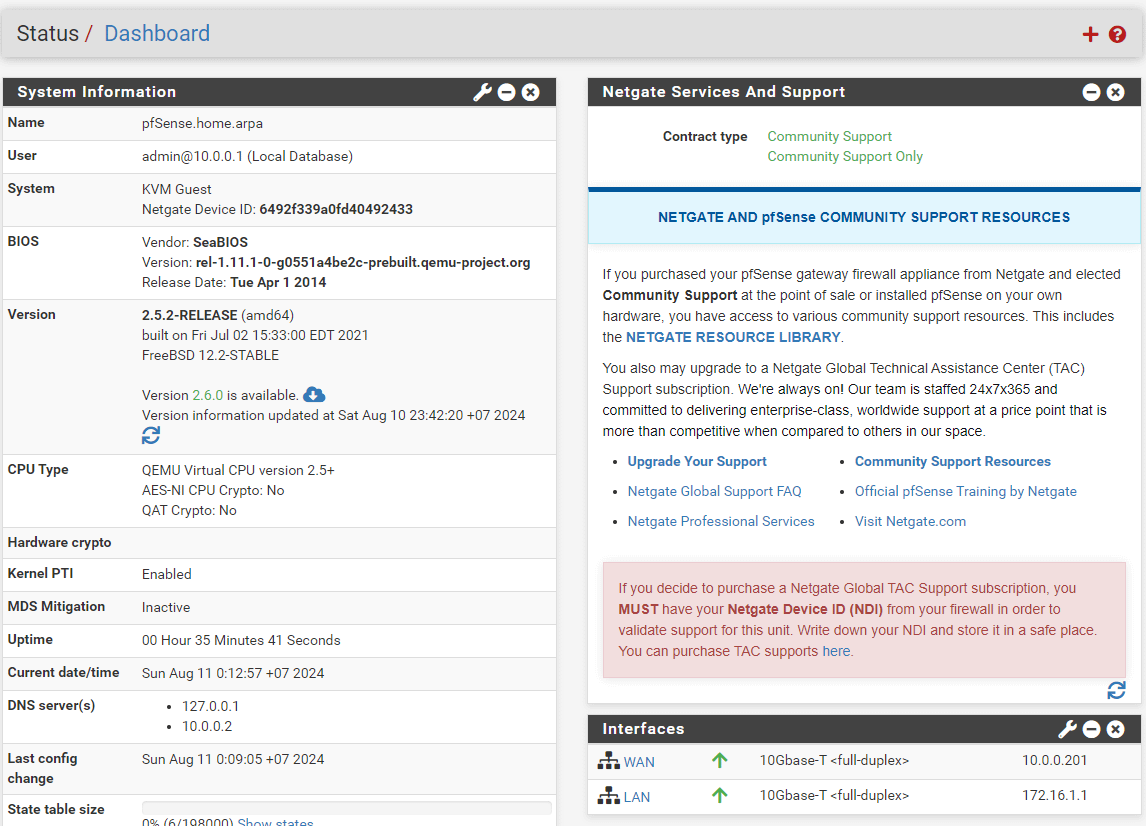Click the 'here' TAC purchase link
This screenshot has width=1146, height=826.
(x=836, y=651)
